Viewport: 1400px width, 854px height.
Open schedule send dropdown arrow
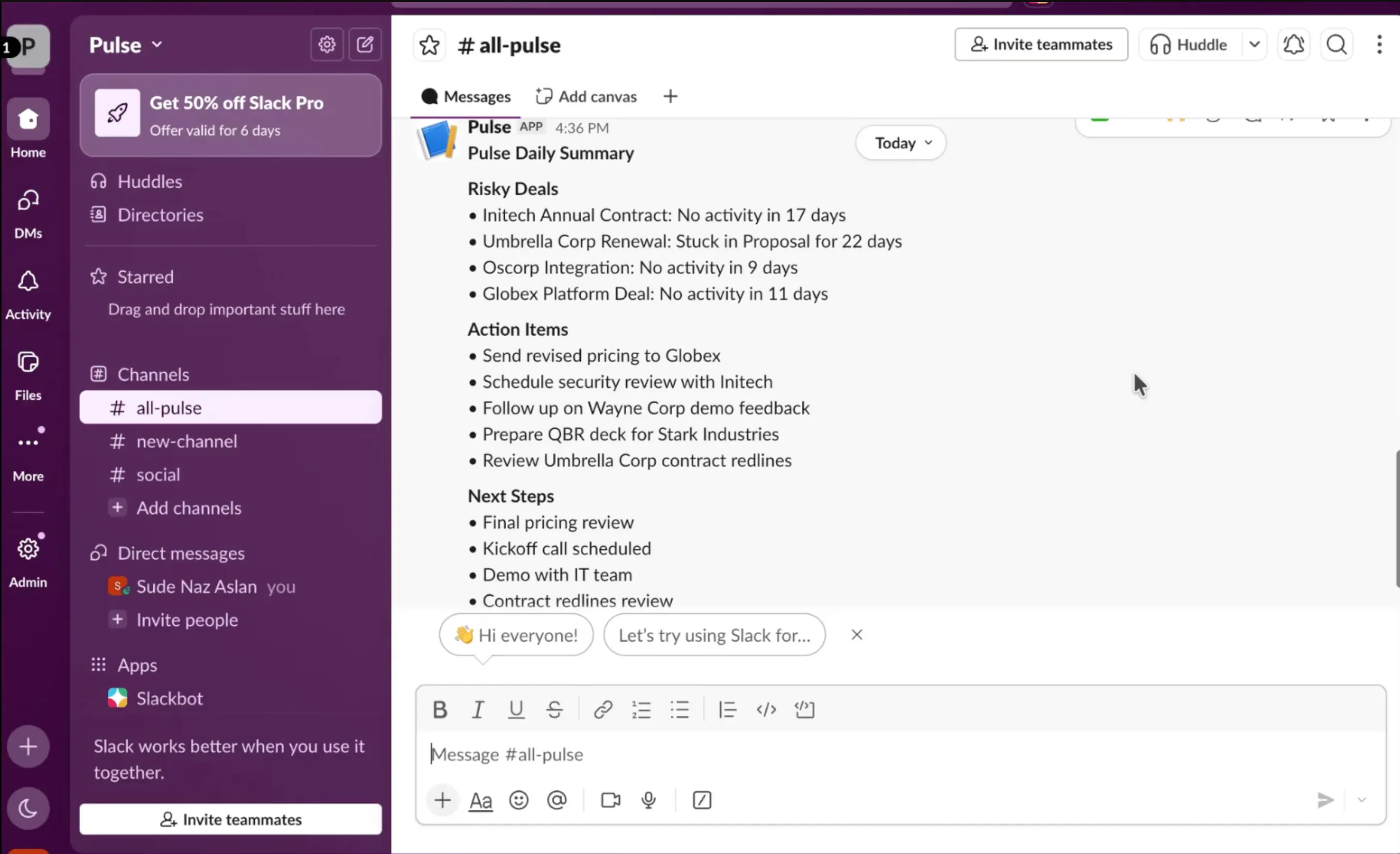point(1361,800)
